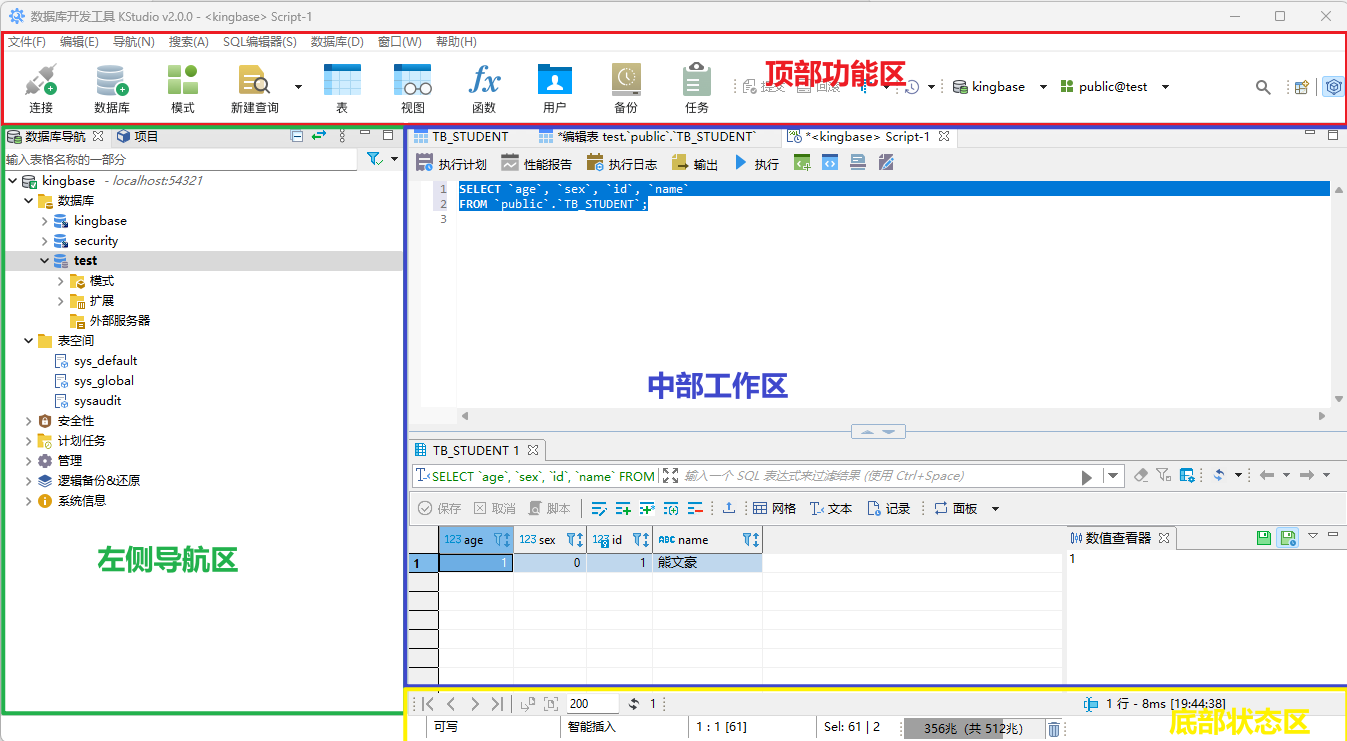Open the public@test schema dropdown

[x=1165, y=87]
